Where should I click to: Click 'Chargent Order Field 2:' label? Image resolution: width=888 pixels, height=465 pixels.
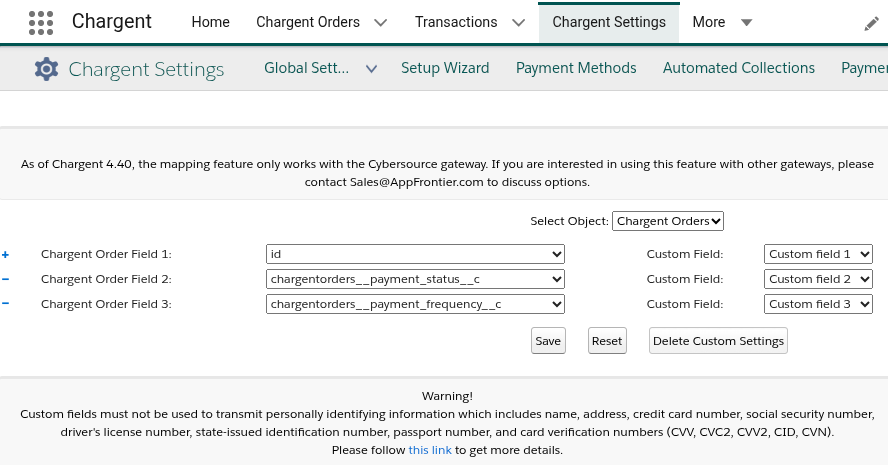[x=106, y=279]
